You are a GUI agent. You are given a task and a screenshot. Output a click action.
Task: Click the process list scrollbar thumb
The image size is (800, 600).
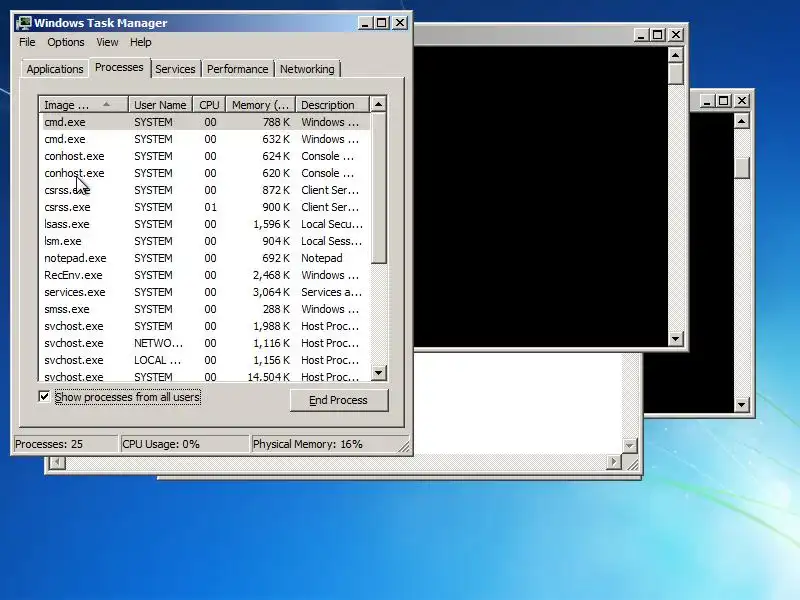click(x=378, y=188)
